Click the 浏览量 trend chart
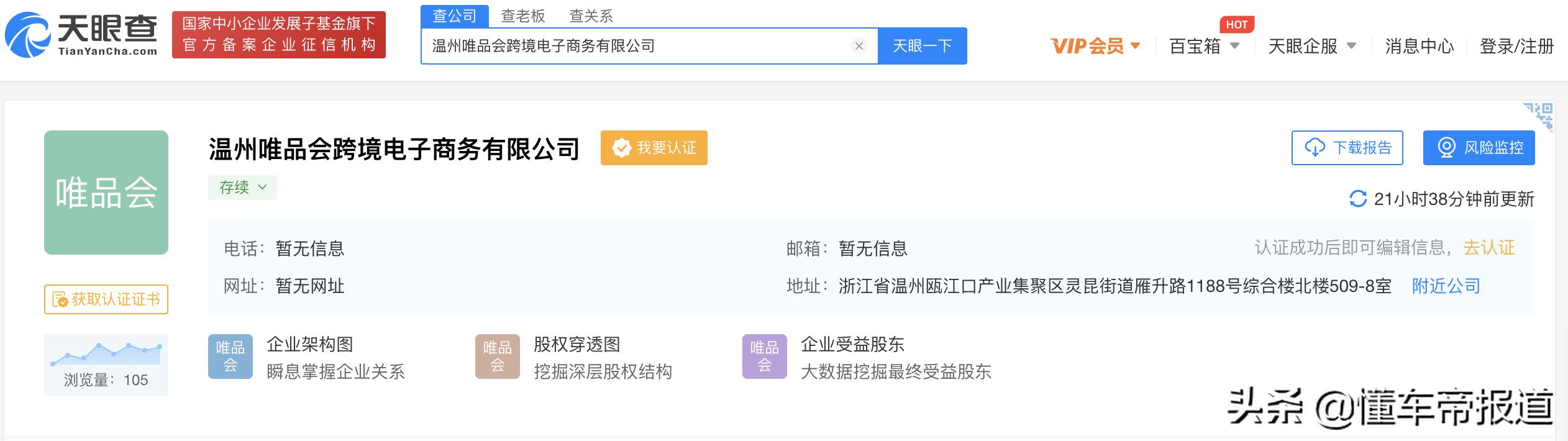Viewport: 1568px width, 441px height. click(x=106, y=354)
